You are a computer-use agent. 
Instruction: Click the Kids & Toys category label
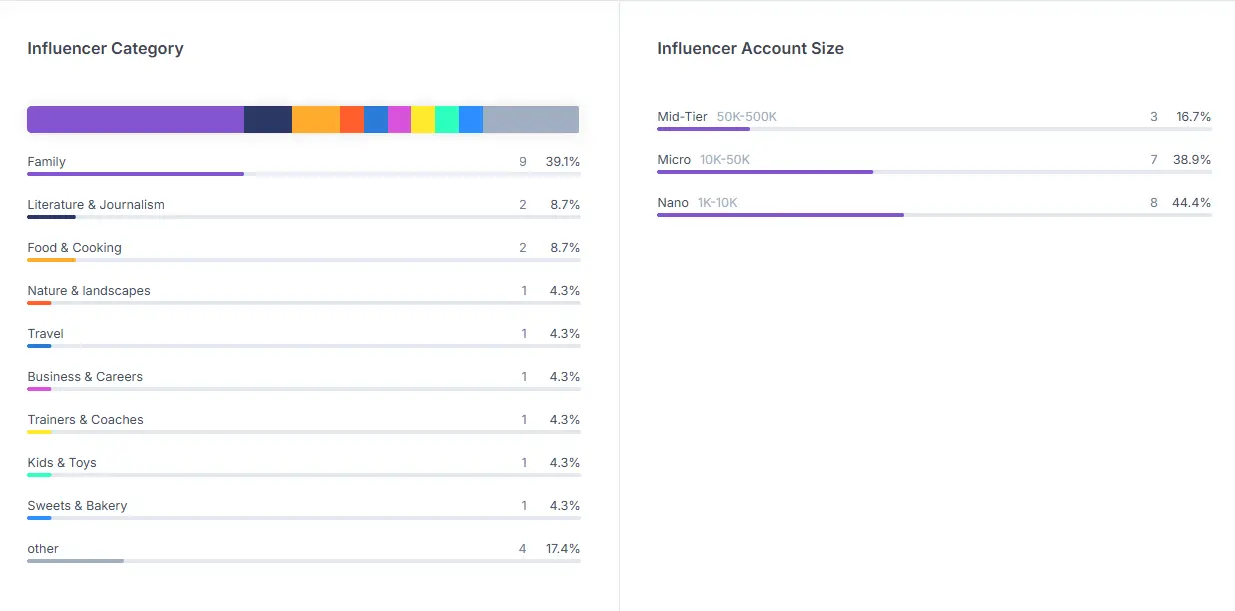tap(62, 462)
